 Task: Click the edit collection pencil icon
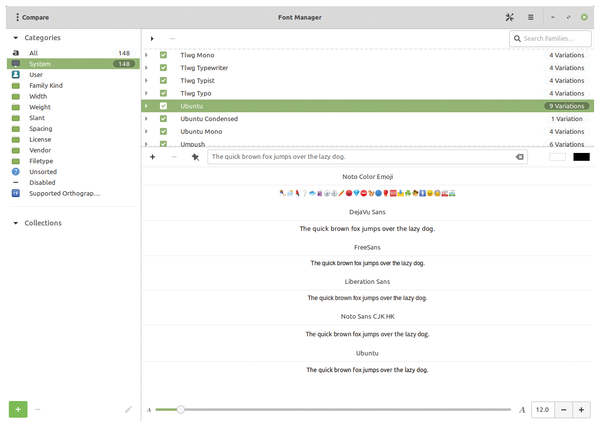128,409
